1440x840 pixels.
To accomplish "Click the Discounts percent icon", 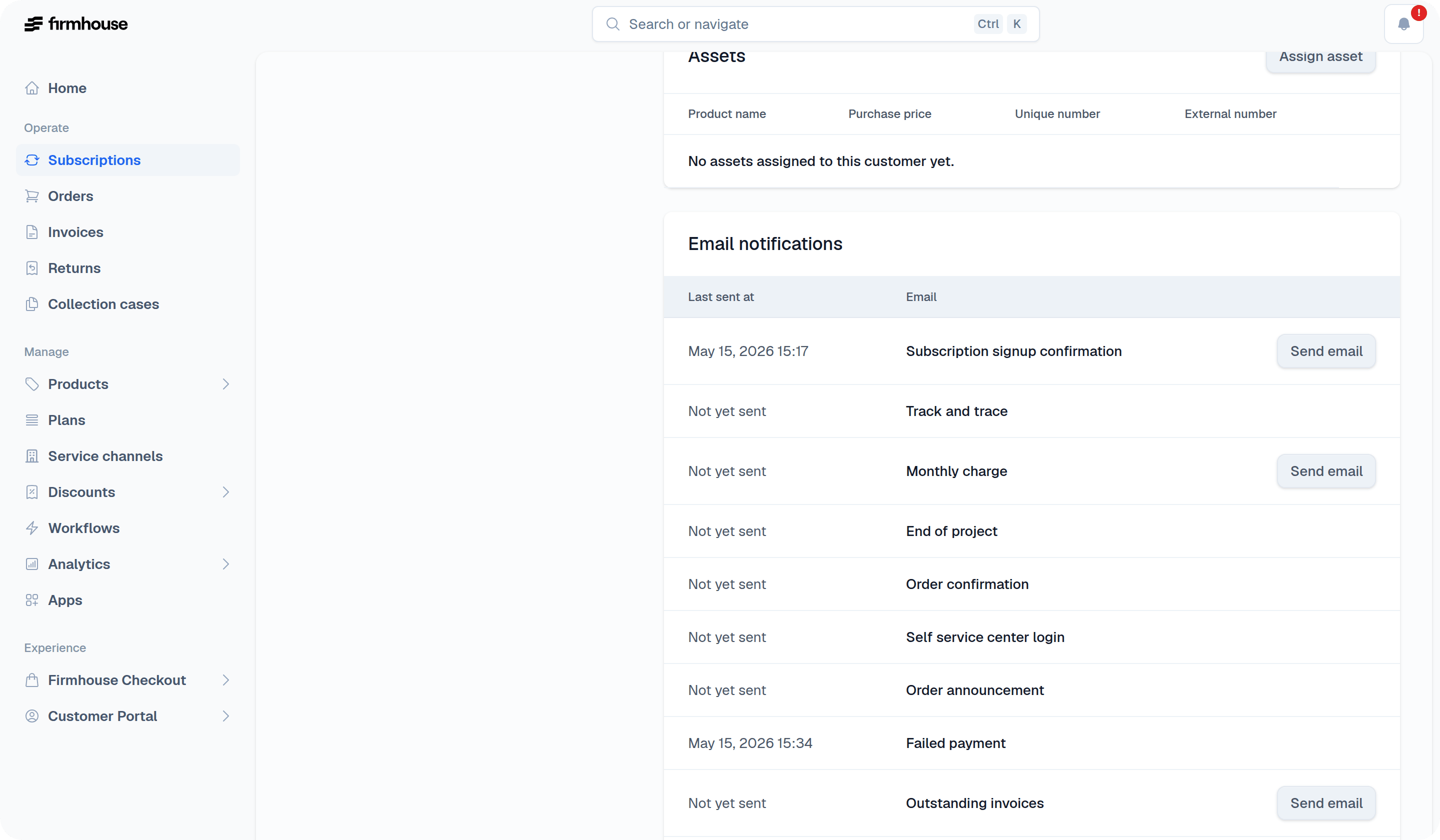I will pyautogui.click(x=32, y=492).
